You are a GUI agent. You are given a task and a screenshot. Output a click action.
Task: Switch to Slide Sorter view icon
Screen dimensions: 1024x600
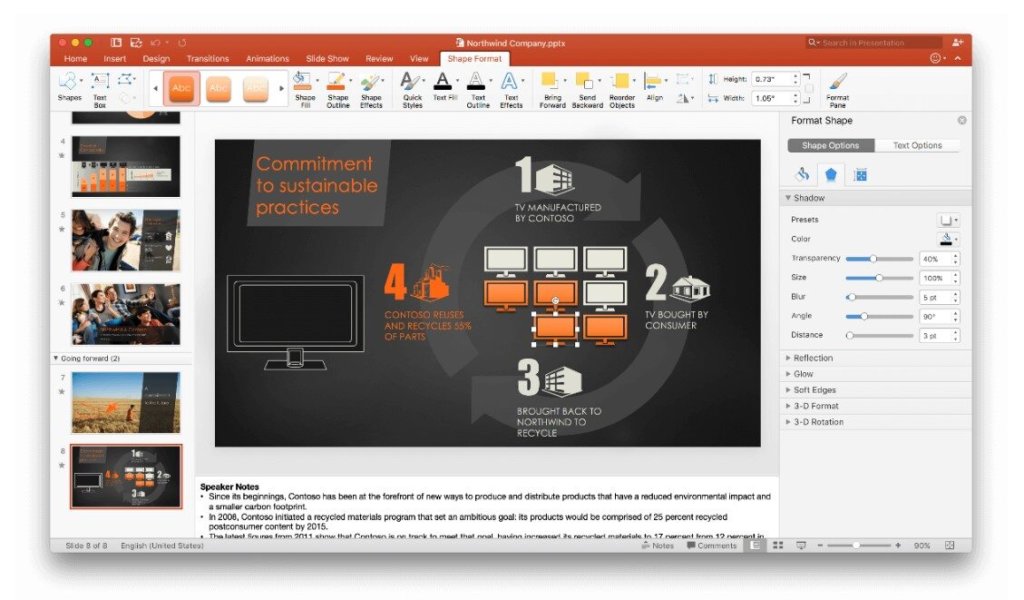[x=778, y=545]
